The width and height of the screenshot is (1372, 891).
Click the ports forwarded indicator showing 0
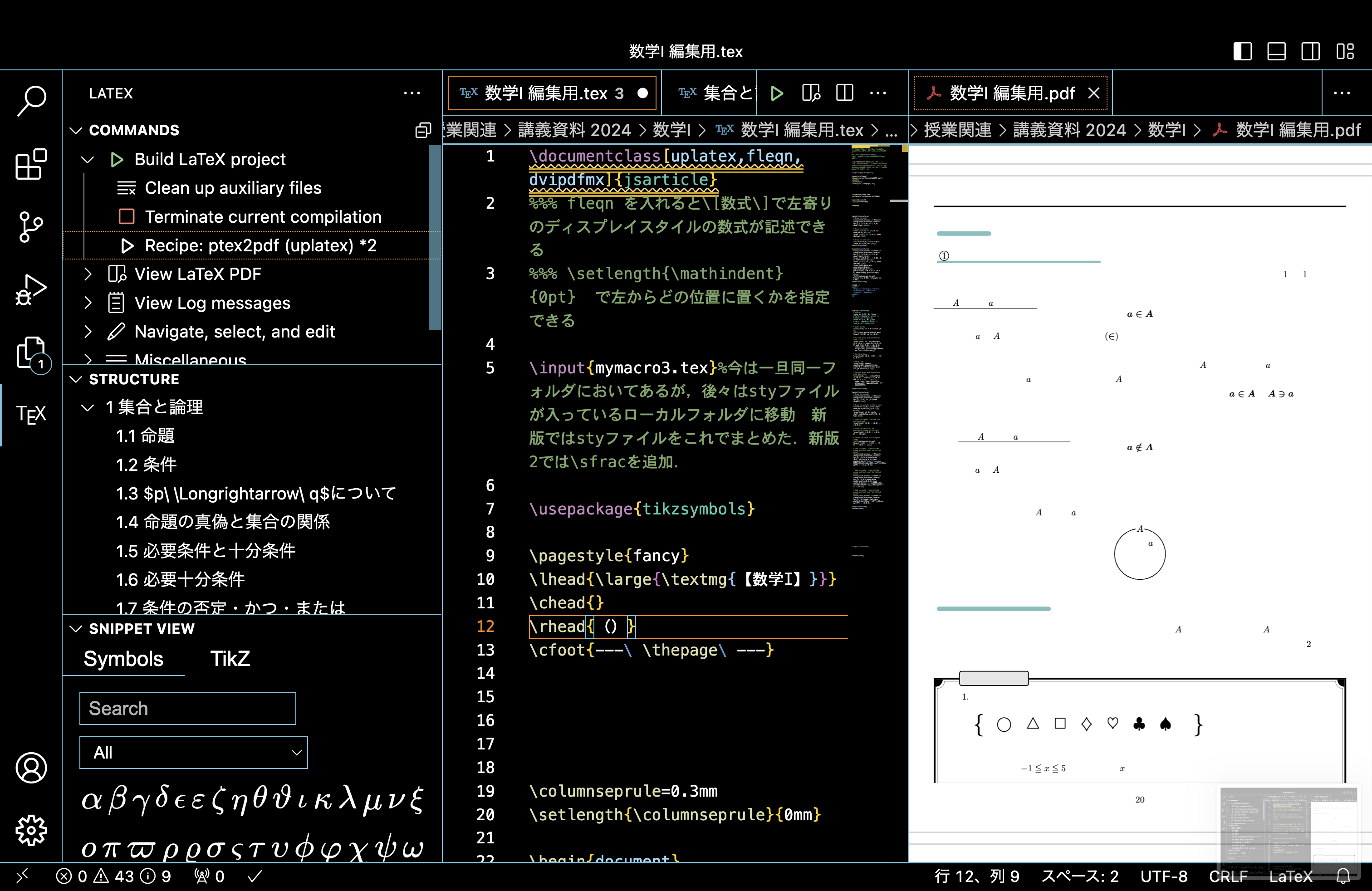pos(209,876)
